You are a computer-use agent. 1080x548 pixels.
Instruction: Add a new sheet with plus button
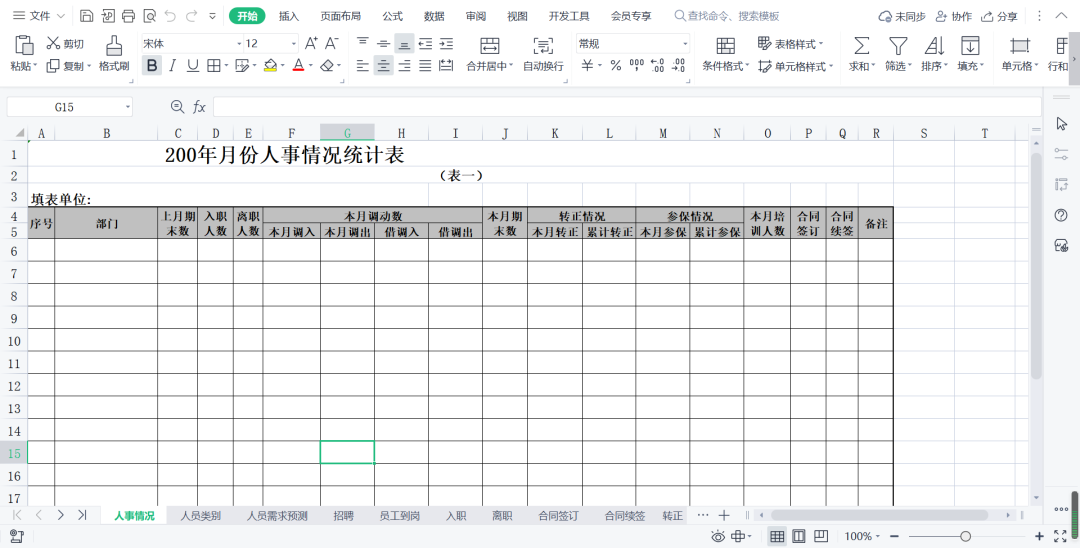[x=724, y=515]
